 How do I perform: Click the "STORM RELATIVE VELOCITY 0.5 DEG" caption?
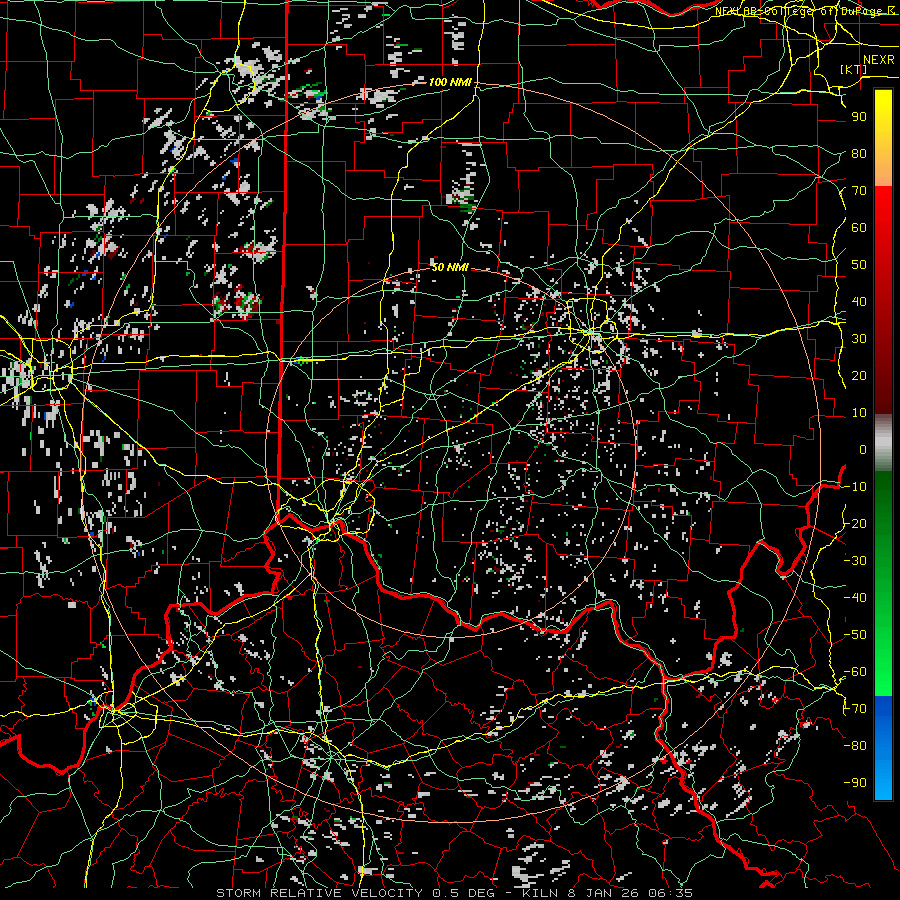354,893
